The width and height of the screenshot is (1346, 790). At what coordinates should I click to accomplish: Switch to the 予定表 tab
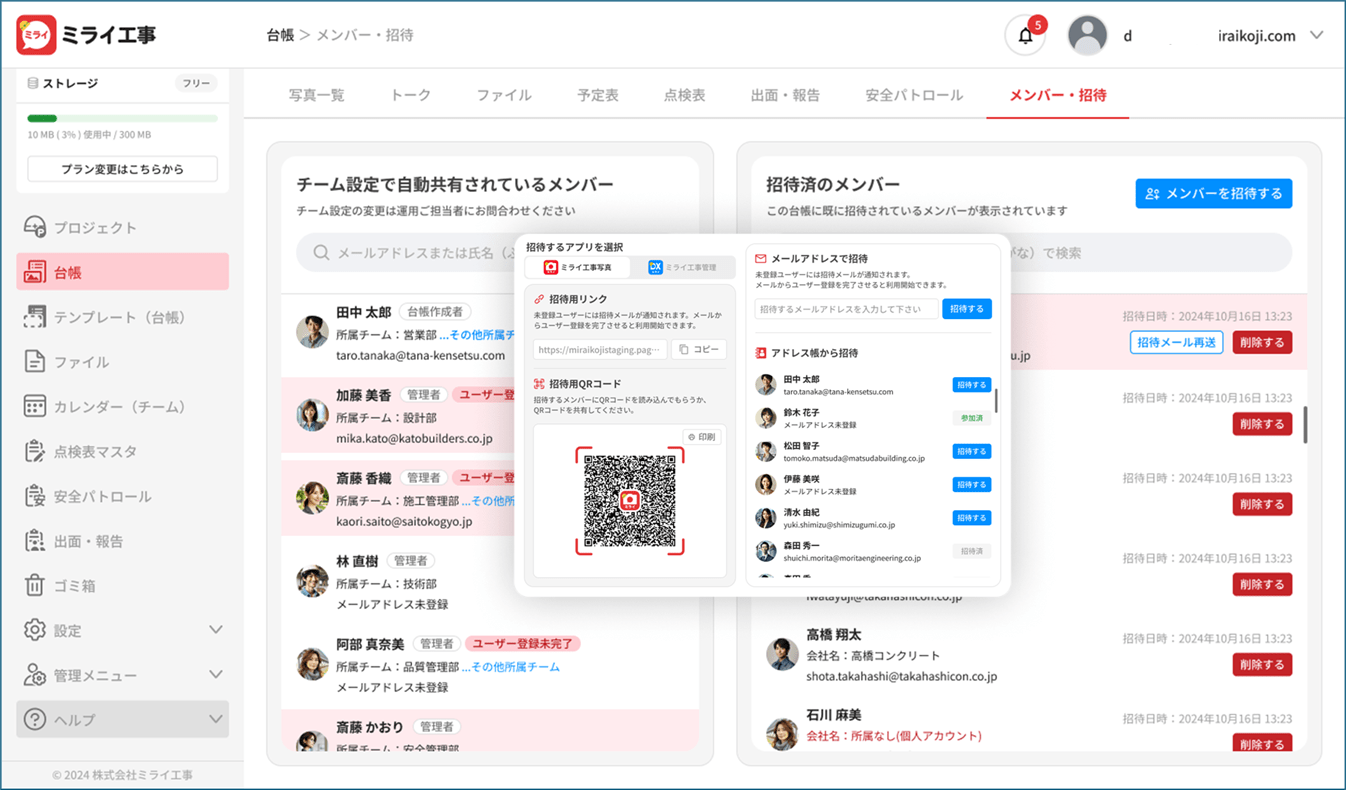click(x=598, y=95)
